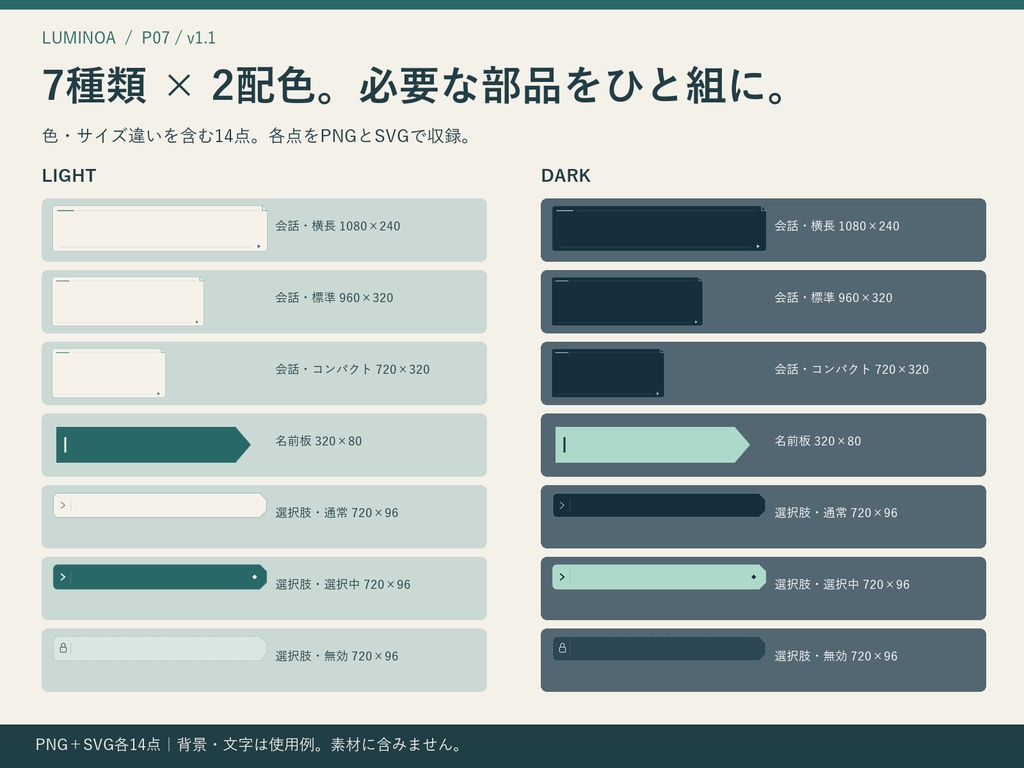This screenshot has width=1024, height=768.
Task: Click diamond marker in LIGHT selected choice bar
Action: [x=255, y=577]
